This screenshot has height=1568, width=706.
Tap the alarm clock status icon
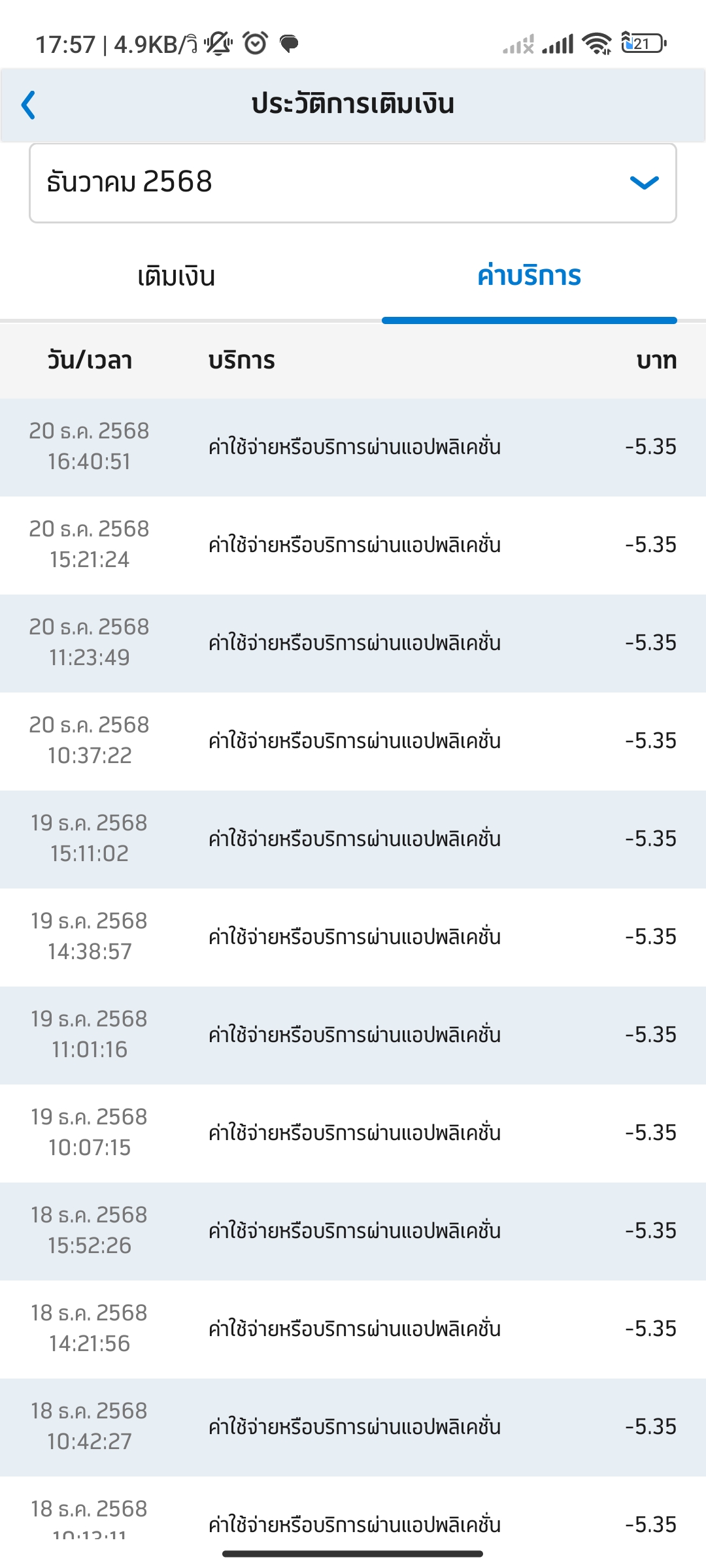click(255, 44)
